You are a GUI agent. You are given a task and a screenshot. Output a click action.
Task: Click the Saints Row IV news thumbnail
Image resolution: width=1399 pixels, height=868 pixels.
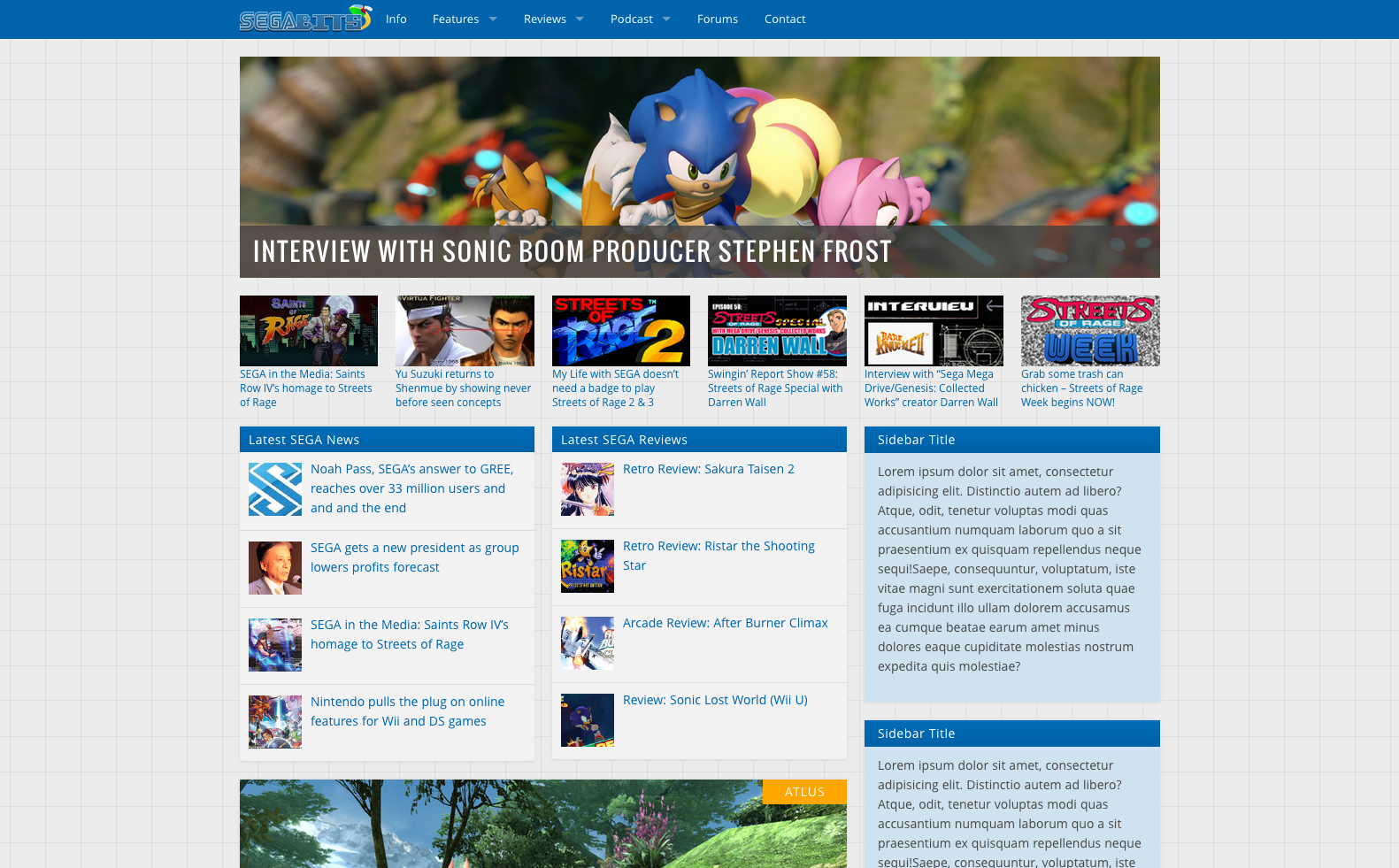(x=275, y=645)
